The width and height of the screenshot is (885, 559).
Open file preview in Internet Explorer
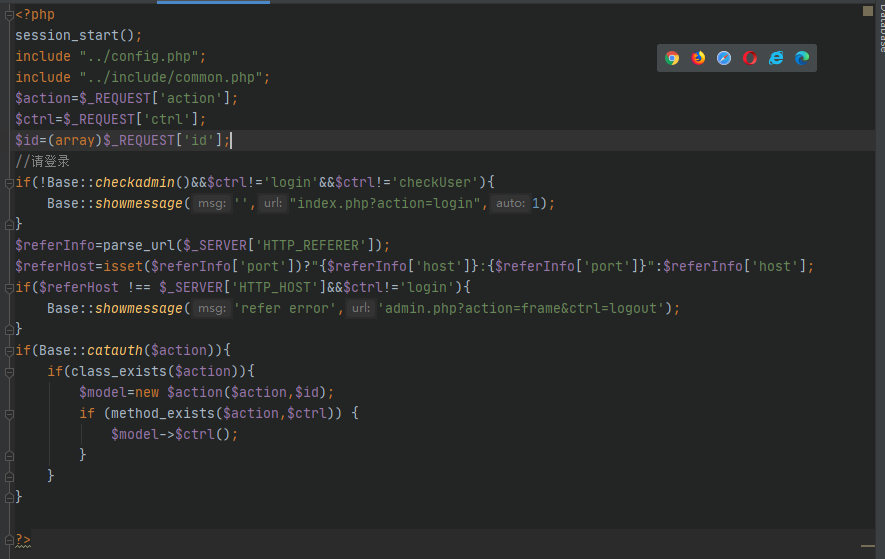point(776,58)
